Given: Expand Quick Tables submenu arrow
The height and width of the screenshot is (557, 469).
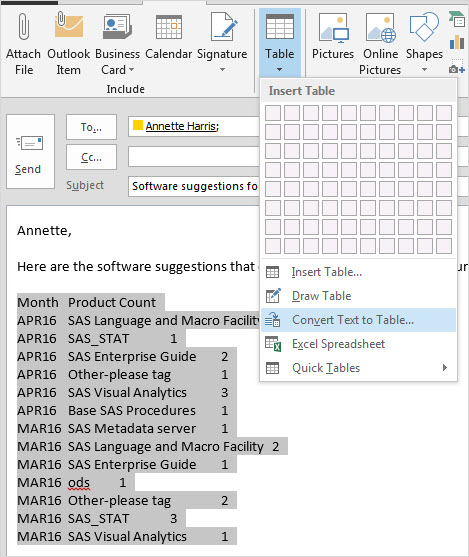Looking at the screenshot, I should (x=445, y=368).
